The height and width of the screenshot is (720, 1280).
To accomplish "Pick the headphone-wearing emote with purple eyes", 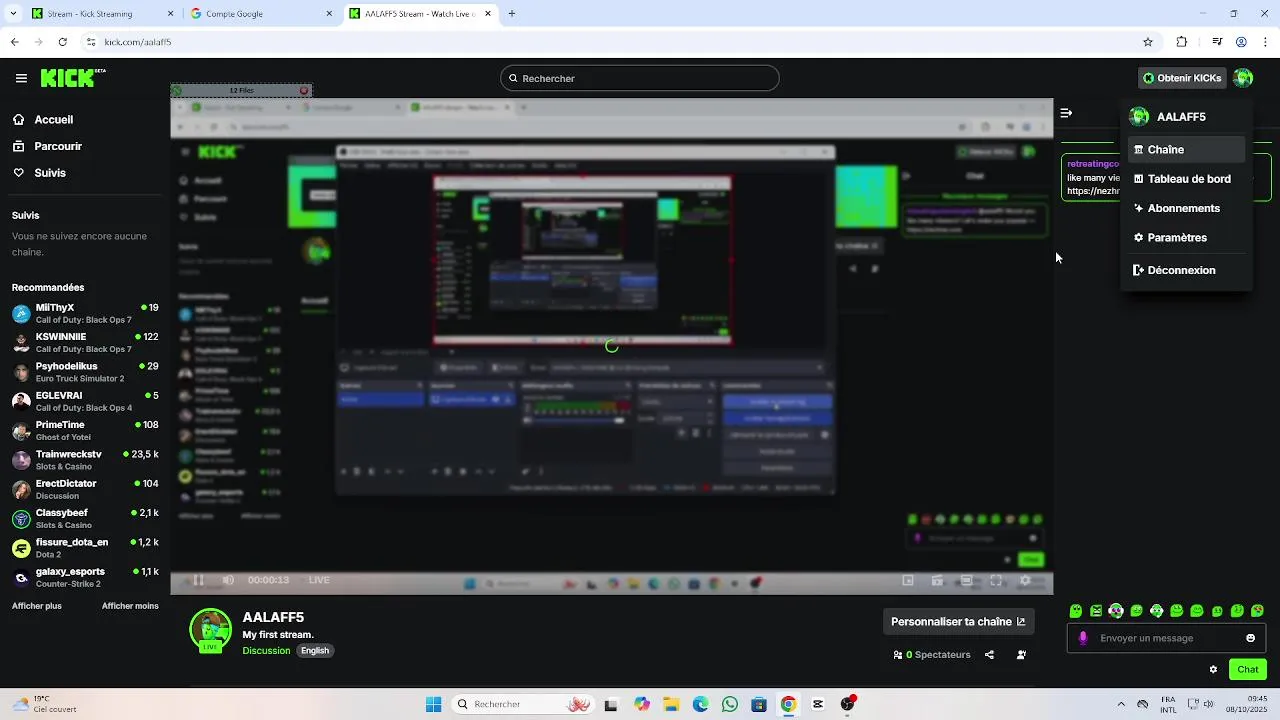I will (1116, 611).
